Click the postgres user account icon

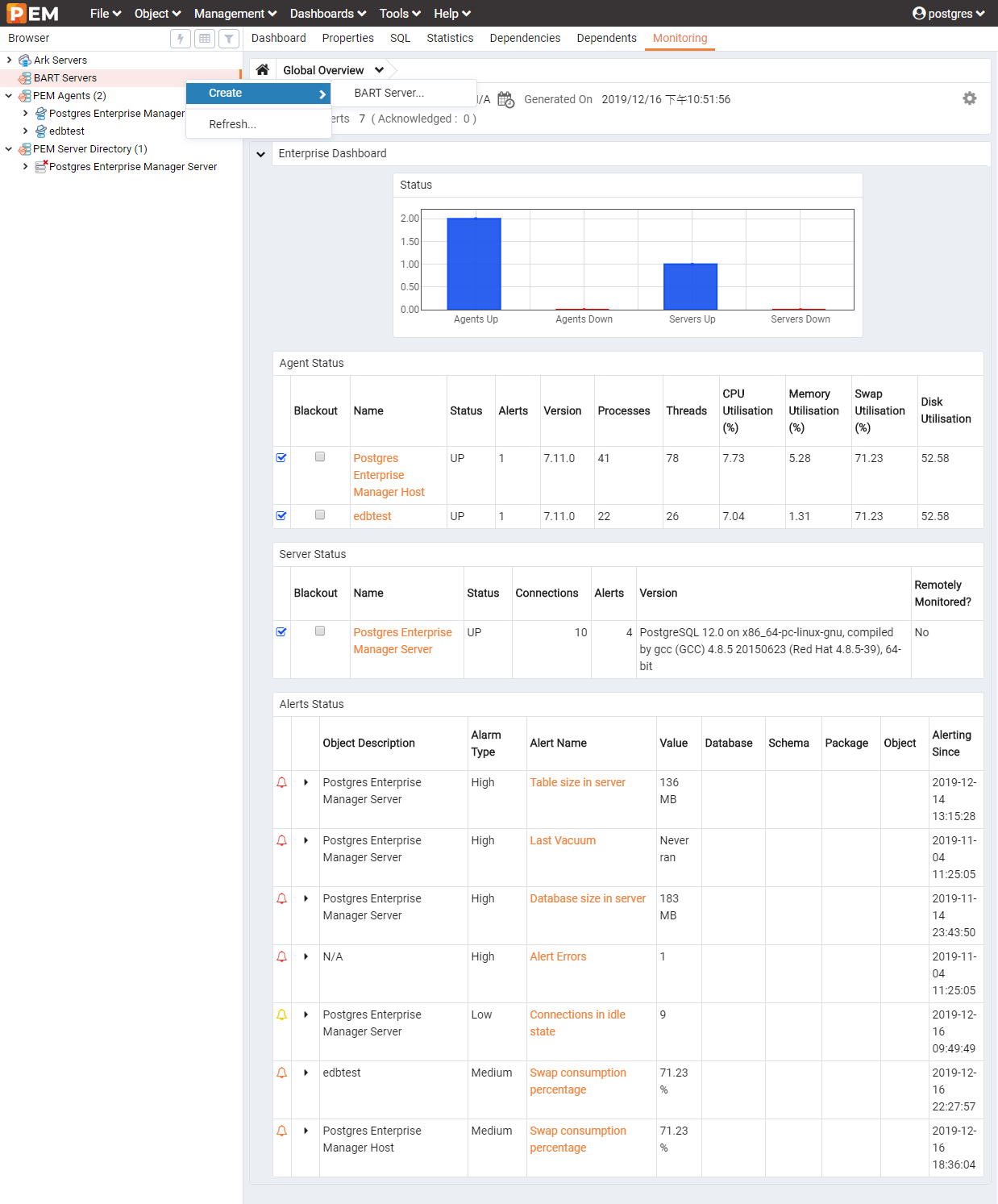point(919,14)
